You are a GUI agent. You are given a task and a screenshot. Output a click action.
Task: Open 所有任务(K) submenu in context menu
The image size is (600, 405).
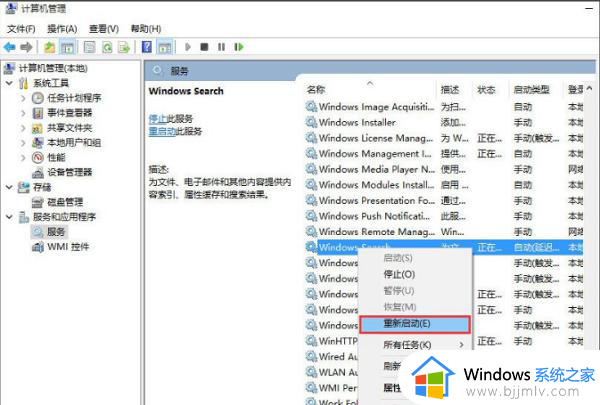[x=415, y=345]
